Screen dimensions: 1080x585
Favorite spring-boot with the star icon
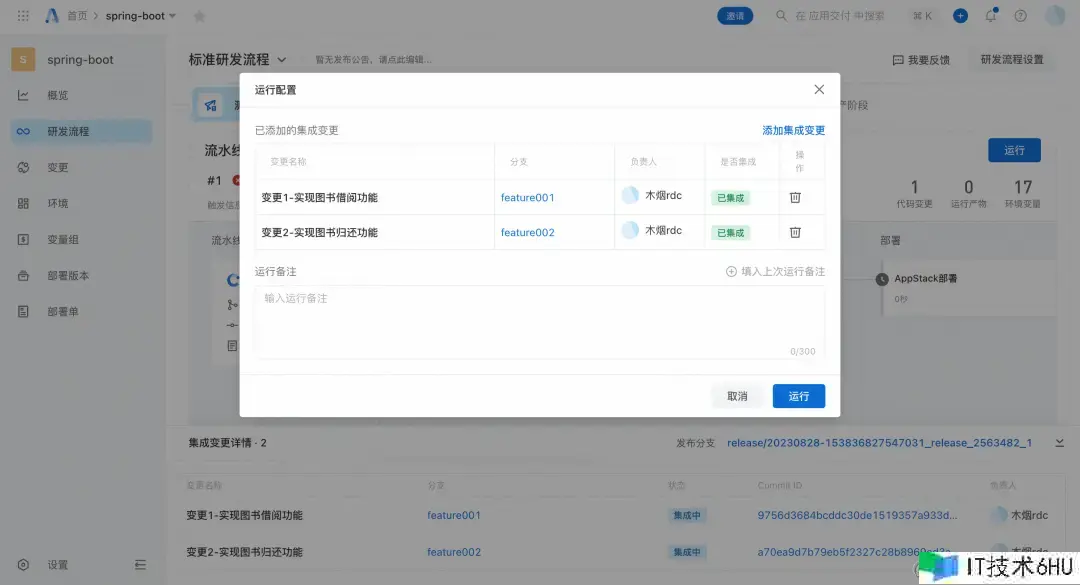[x=199, y=16]
